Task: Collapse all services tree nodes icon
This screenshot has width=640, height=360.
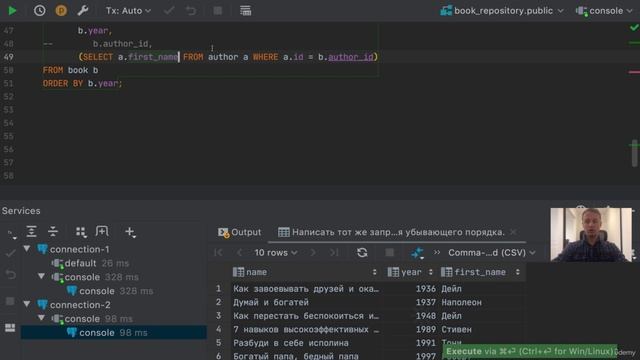Action: (x=53, y=231)
